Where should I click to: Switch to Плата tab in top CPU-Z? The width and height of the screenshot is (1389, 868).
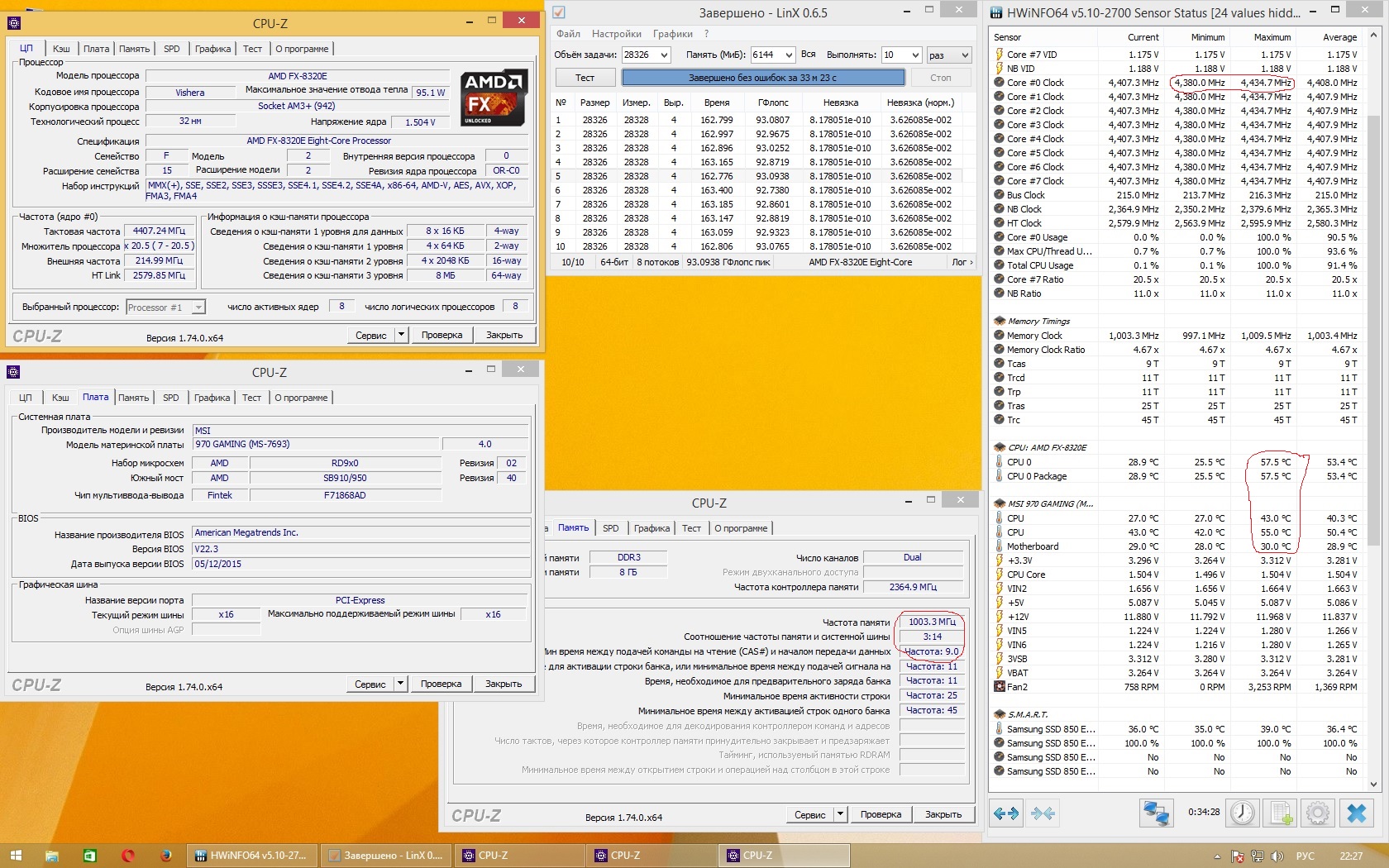point(96,49)
